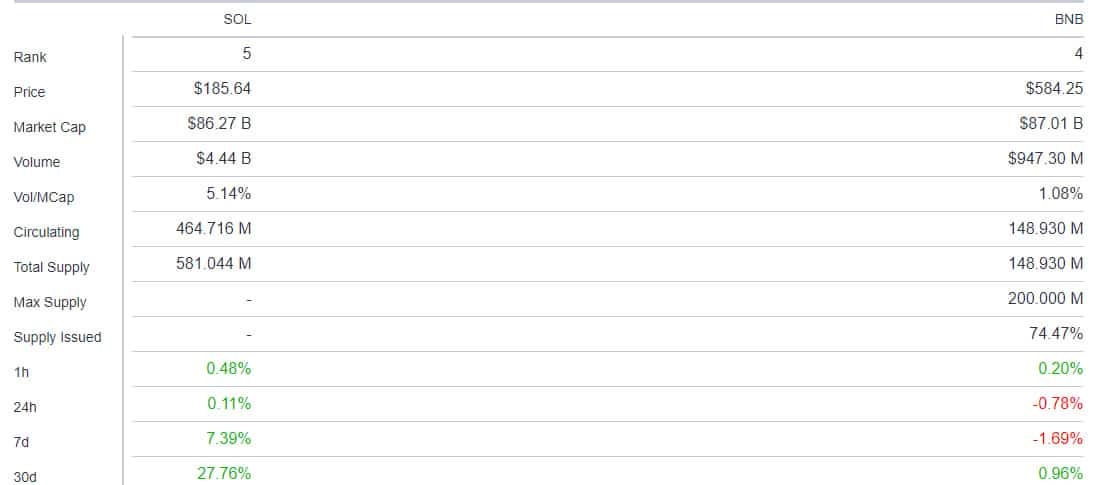Select BNB max supply 200.000 M
Image resolution: width=1094 pixels, height=485 pixels.
pos(1045,299)
